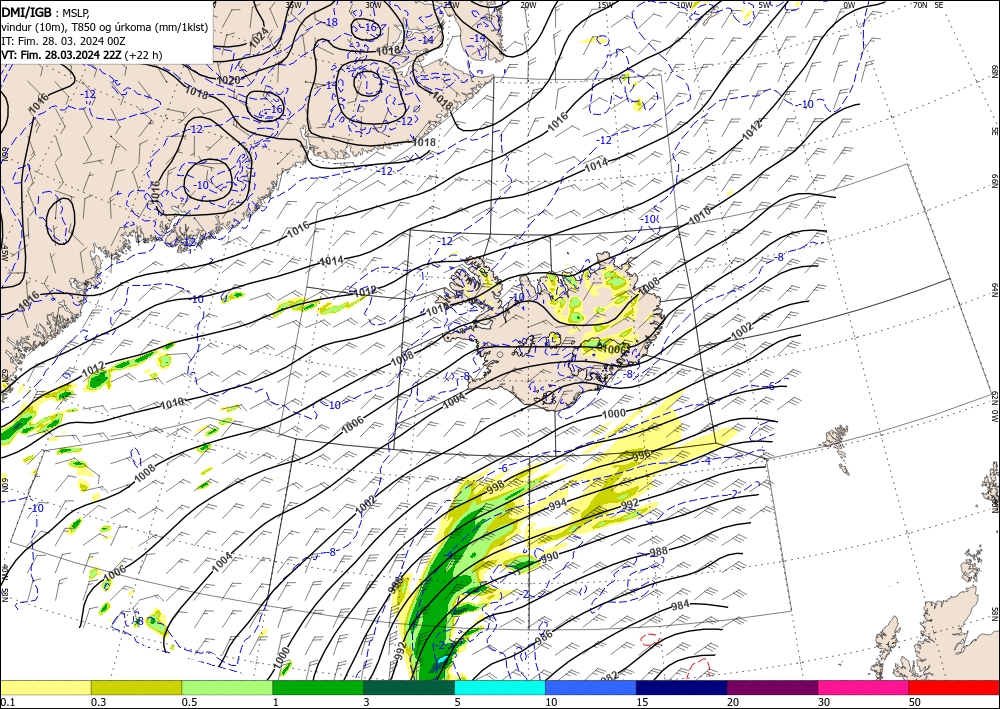
Task: Click the 'DMI/IGB : MSLP,' title text
Action: pos(46,12)
